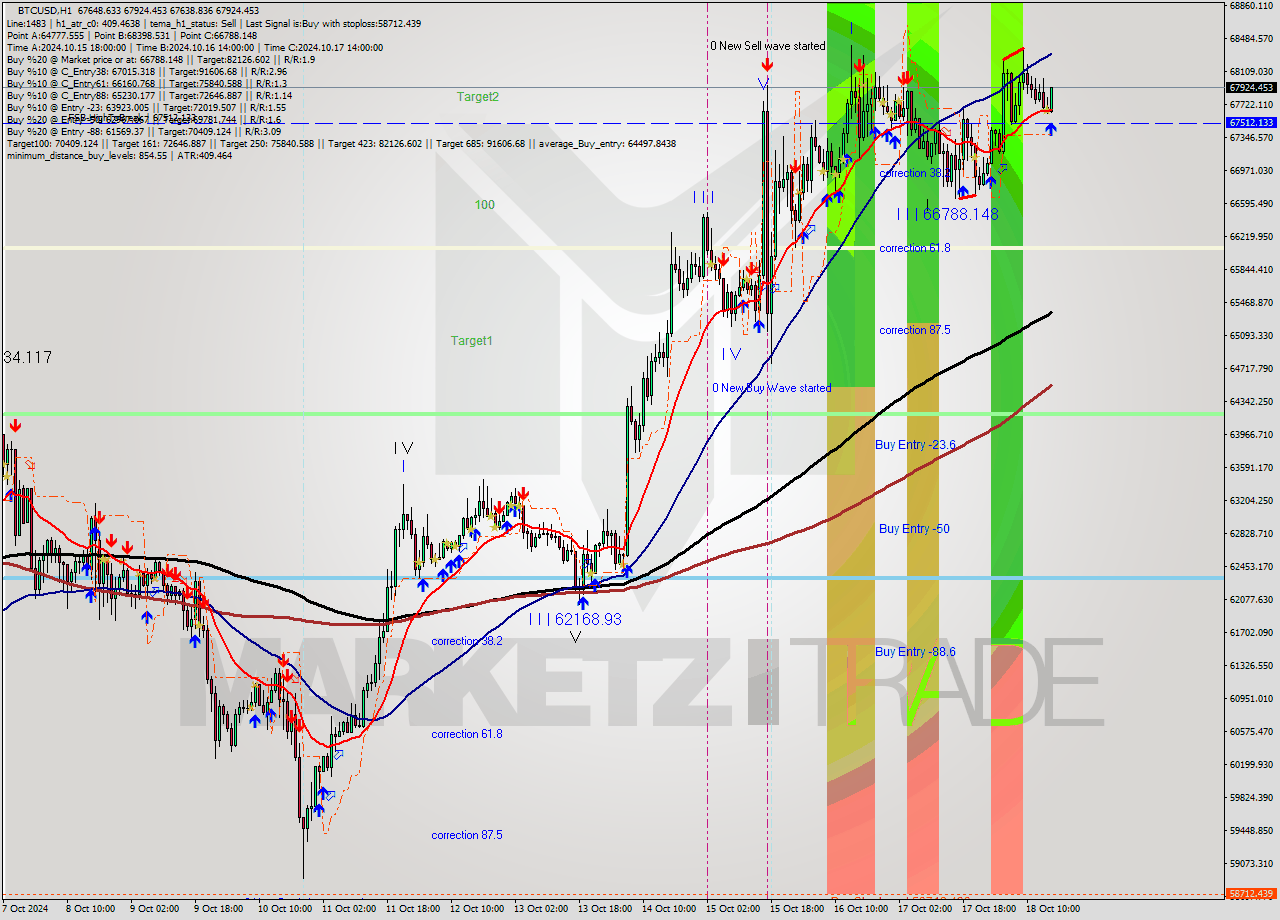Click the 34.117 value at left edge
This screenshot has width=1280, height=920.
coord(28,357)
